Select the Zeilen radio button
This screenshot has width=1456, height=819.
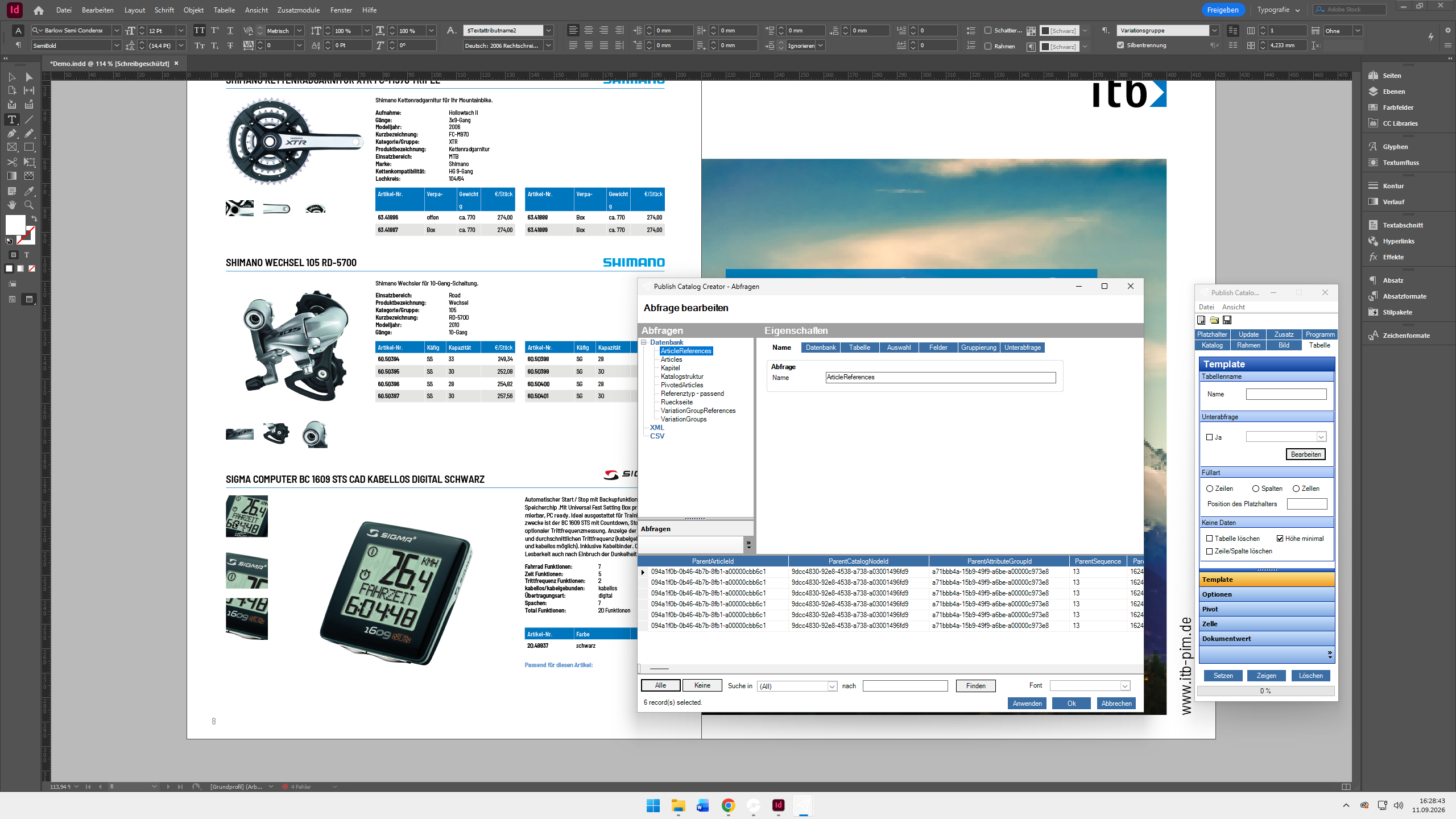pos(1210,489)
